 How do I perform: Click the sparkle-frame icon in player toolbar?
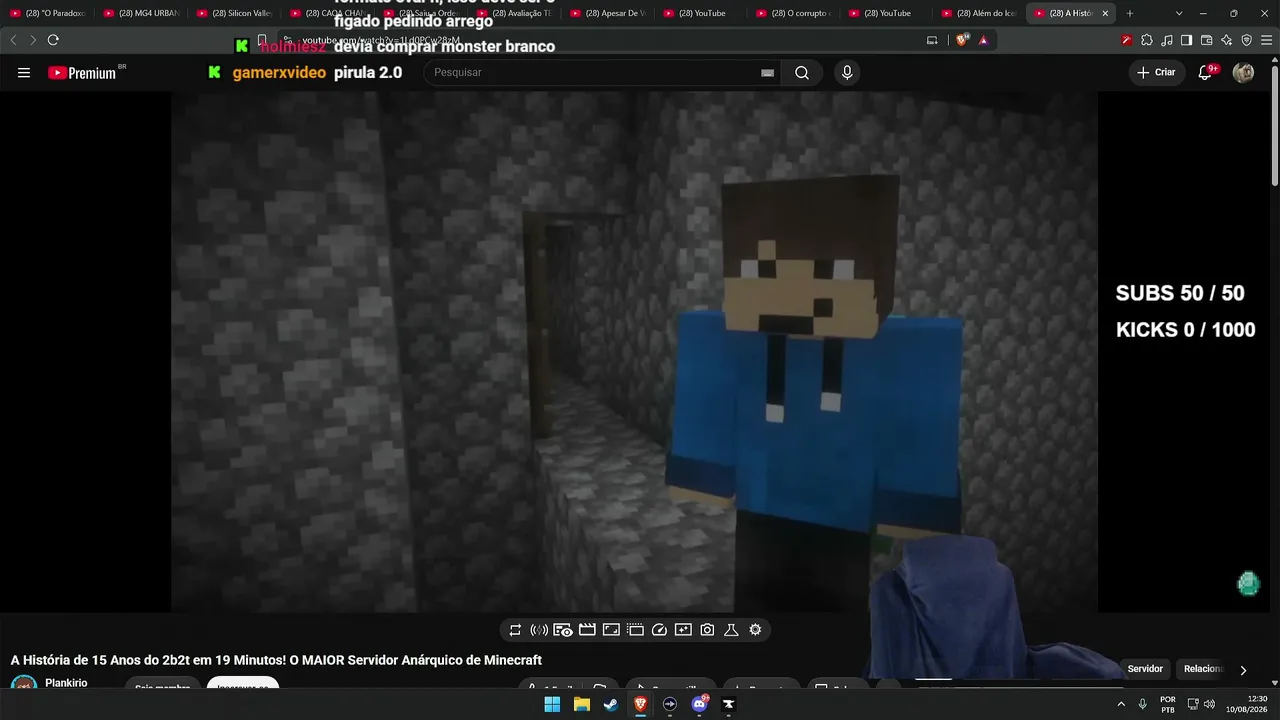click(x=683, y=630)
